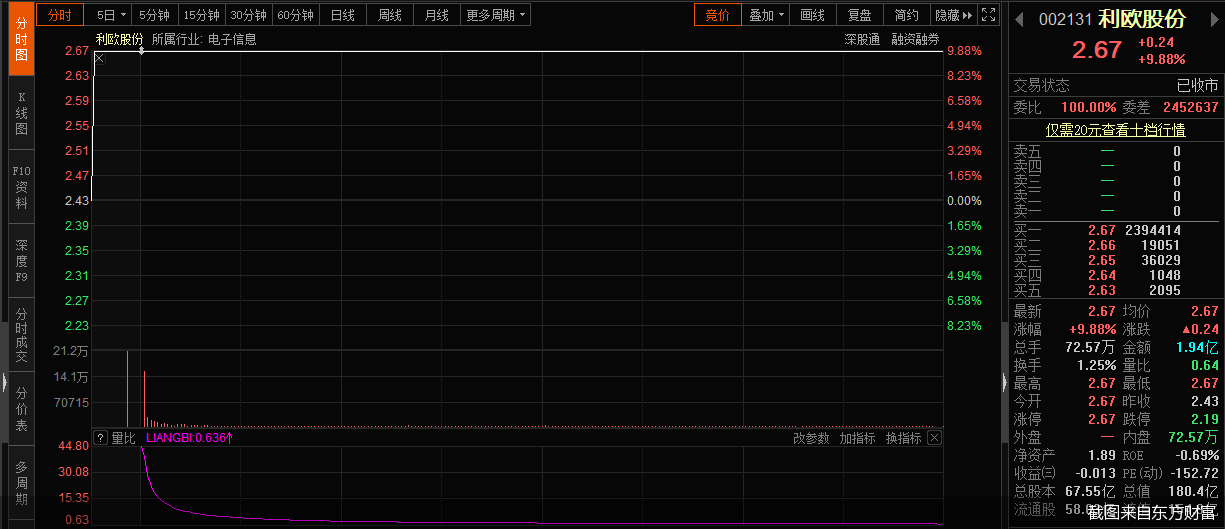Open the F10资料 sidebar tab
The height and width of the screenshot is (529, 1225).
point(22,187)
